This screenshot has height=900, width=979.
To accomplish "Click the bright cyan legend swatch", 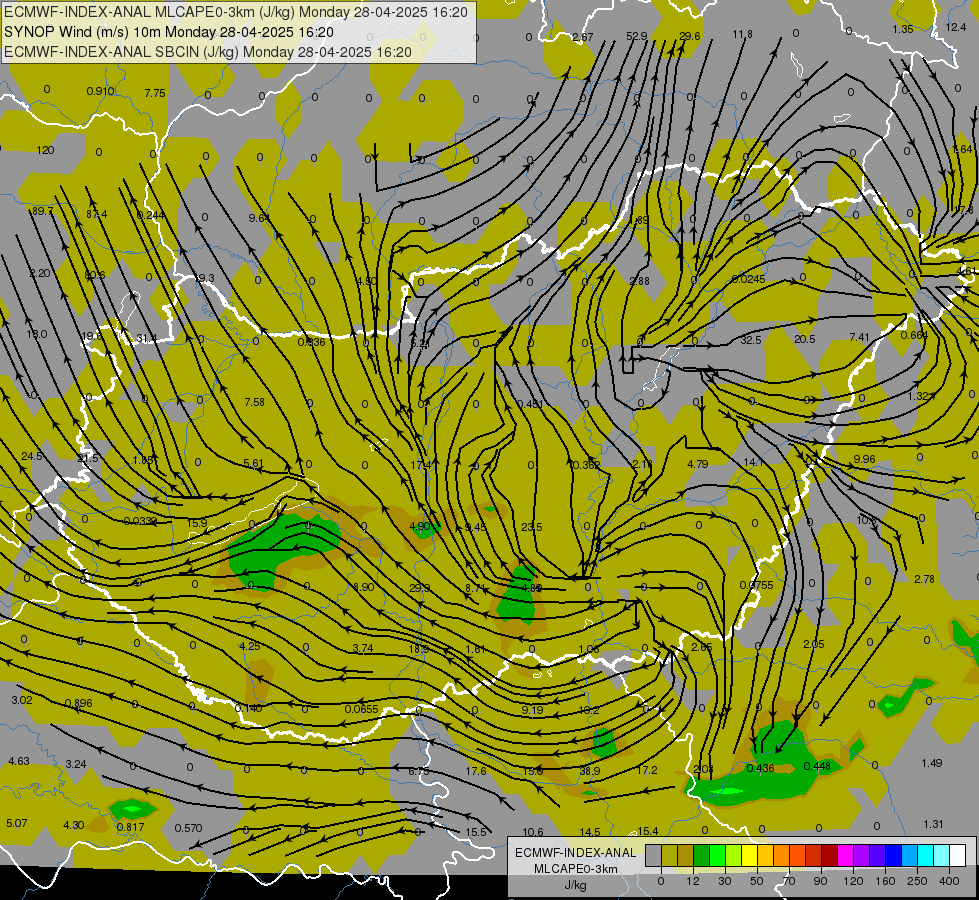I will [x=925, y=856].
